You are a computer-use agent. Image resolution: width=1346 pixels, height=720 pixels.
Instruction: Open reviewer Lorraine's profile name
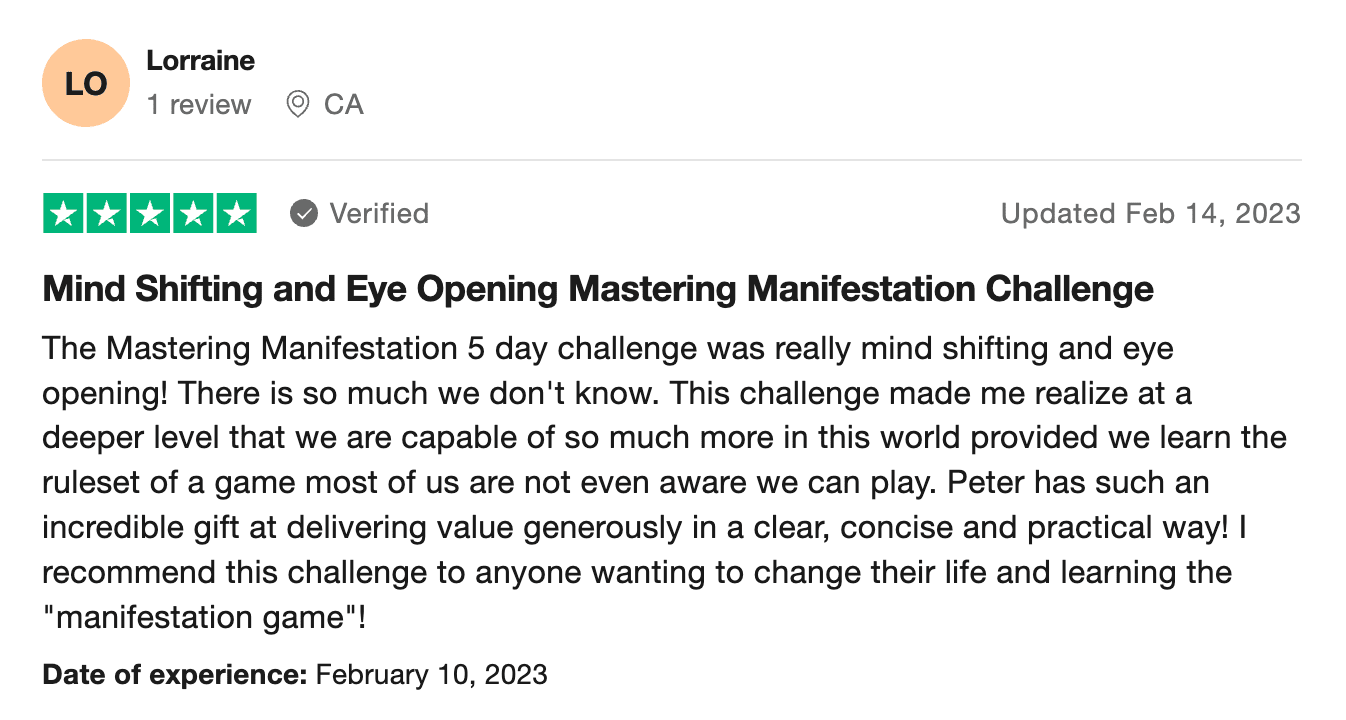[200, 60]
